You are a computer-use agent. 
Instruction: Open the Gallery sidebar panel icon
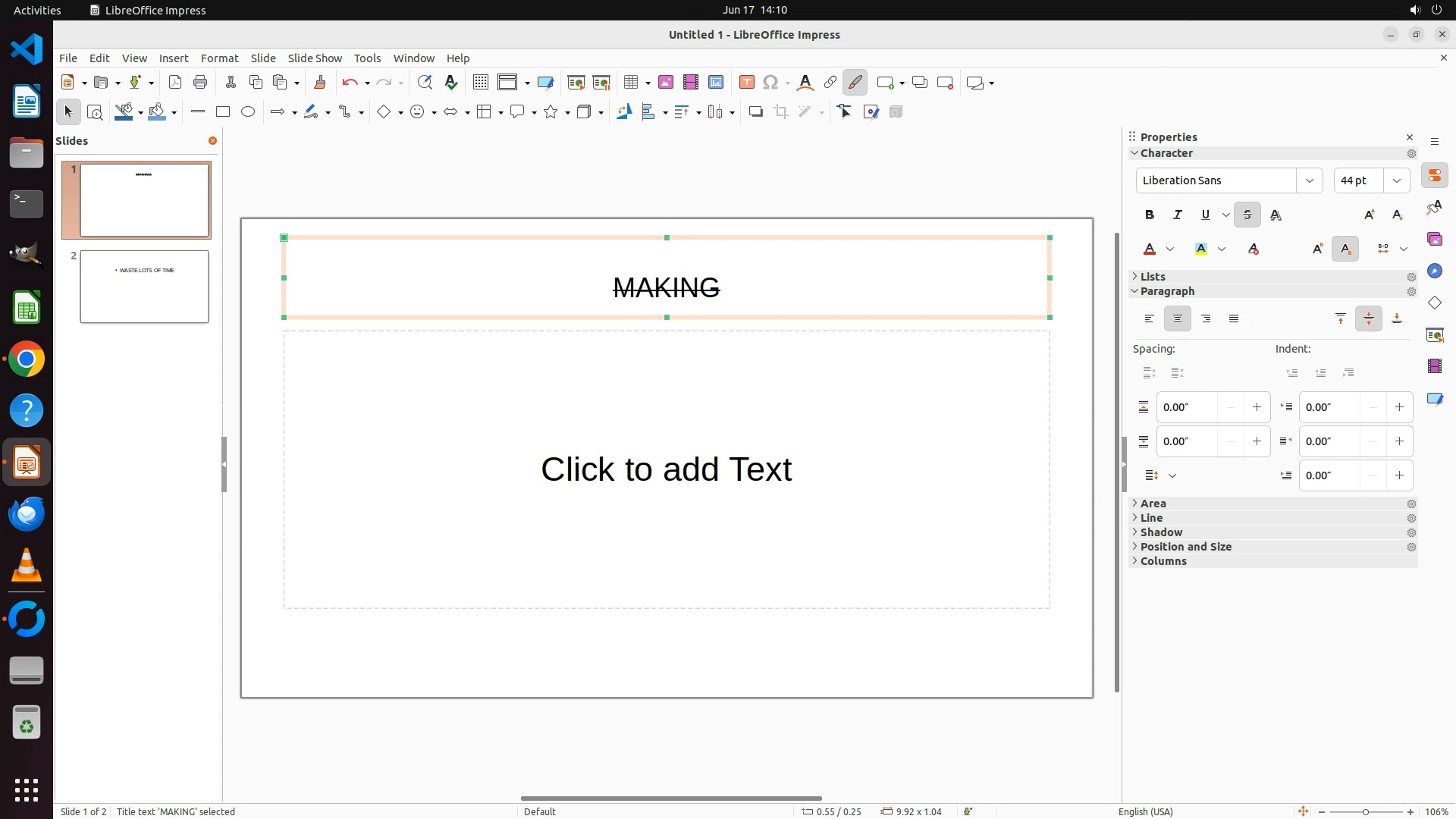pyautogui.click(x=1435, y=240)
